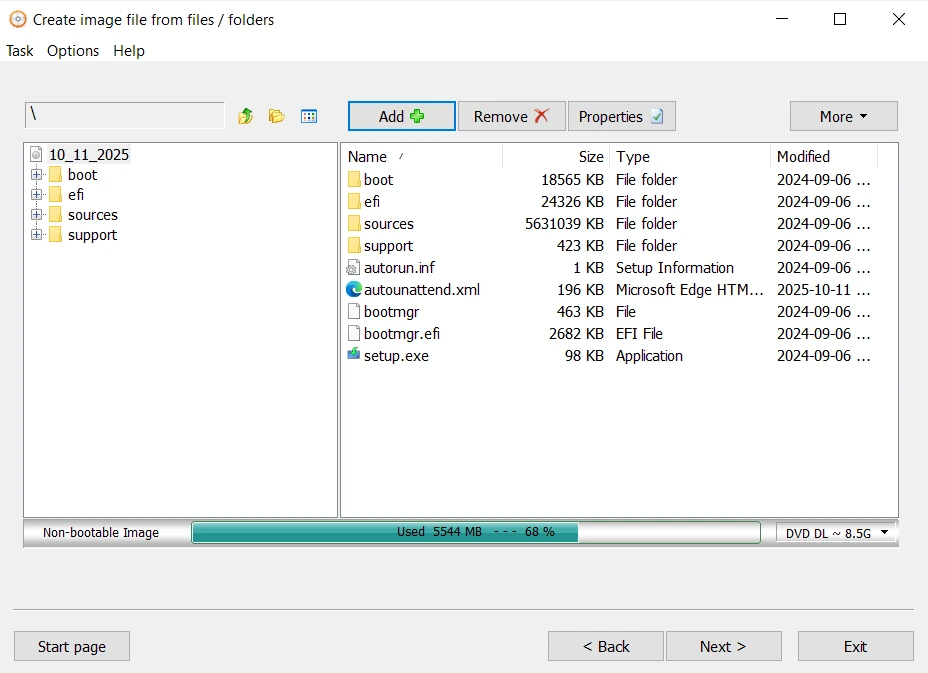Viewport: 928px width, 673px height.
Task: Click the used space progress bar
Action: click(475, 532)
